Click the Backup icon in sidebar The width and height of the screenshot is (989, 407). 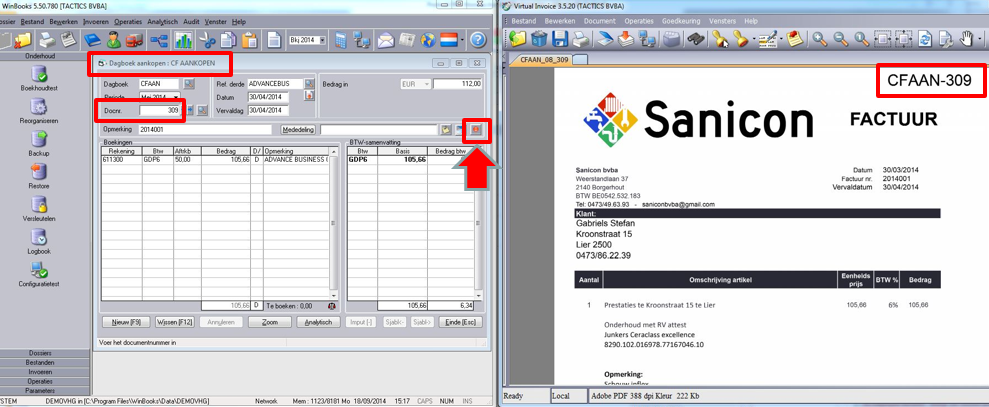click(x=39, y=141)
